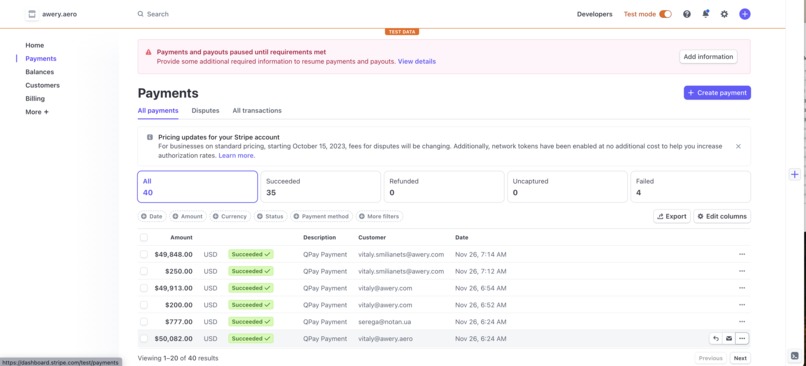
Task: Click the Add information button
Action: [x=708, y=57]
